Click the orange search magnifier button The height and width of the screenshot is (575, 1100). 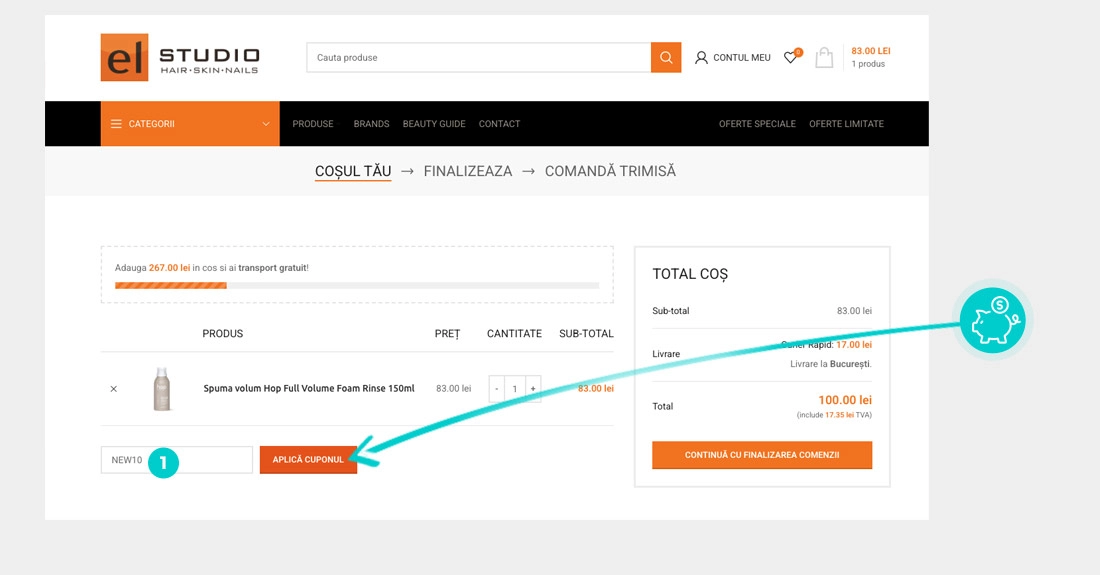point(665,57)
